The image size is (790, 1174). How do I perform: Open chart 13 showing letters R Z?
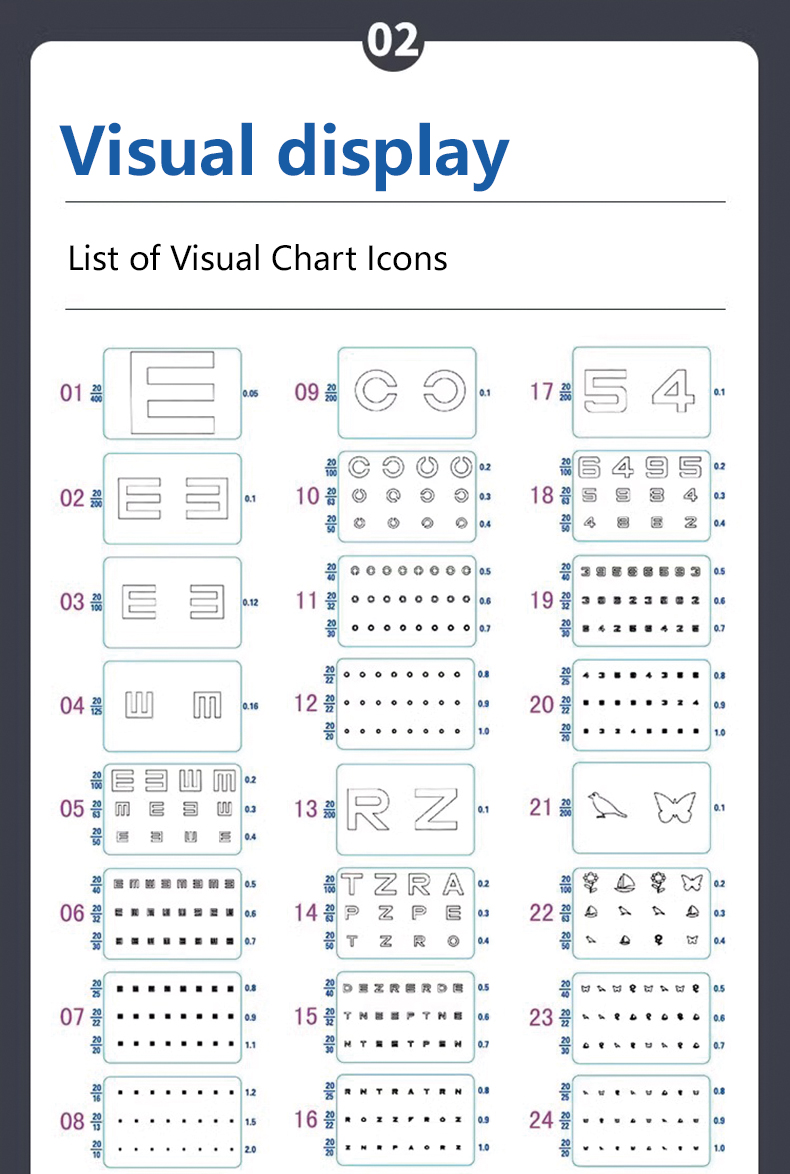tap(406, 809)
